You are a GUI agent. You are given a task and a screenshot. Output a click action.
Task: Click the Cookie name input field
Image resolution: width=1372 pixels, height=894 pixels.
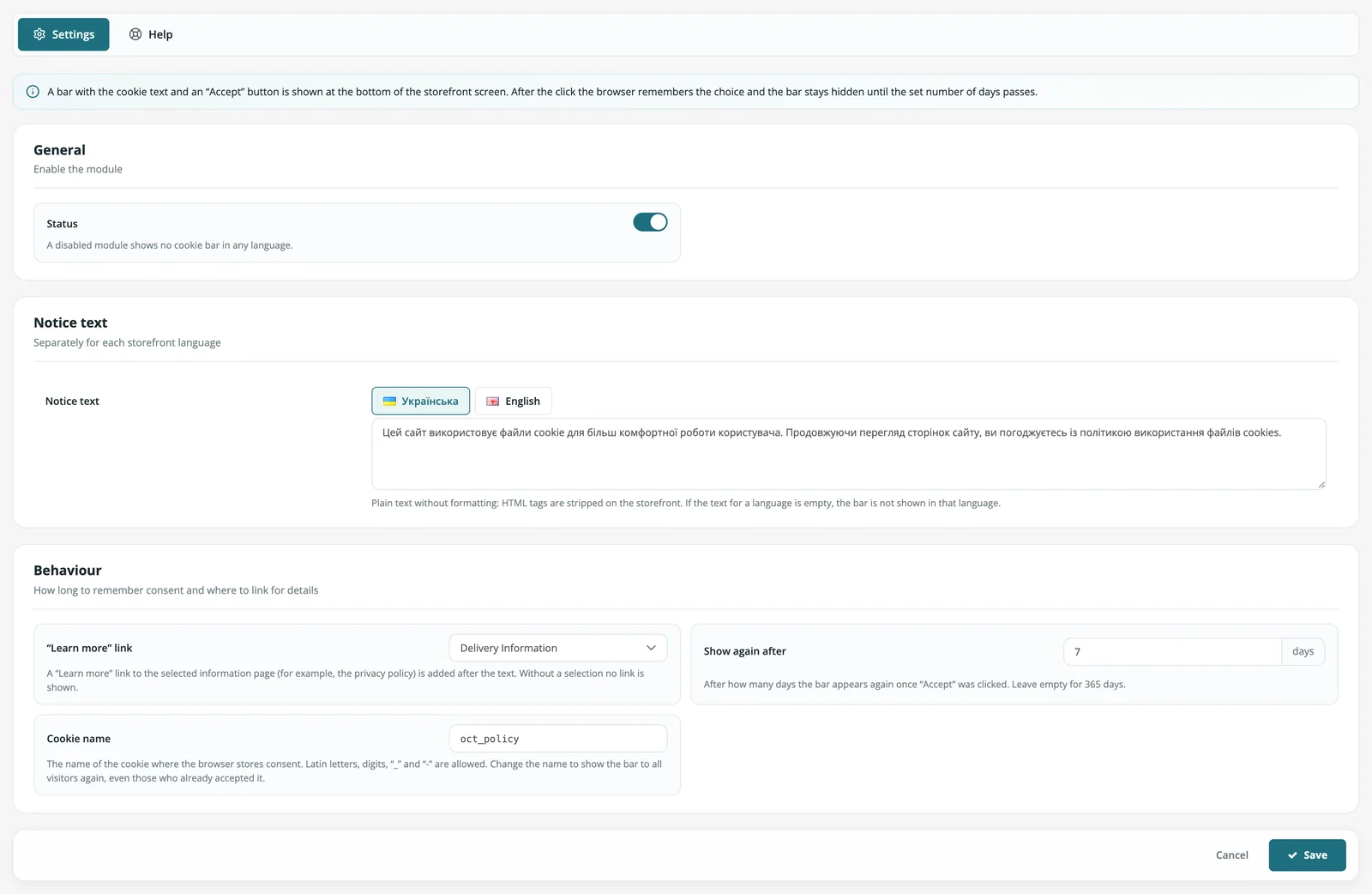tap(557, 739)
